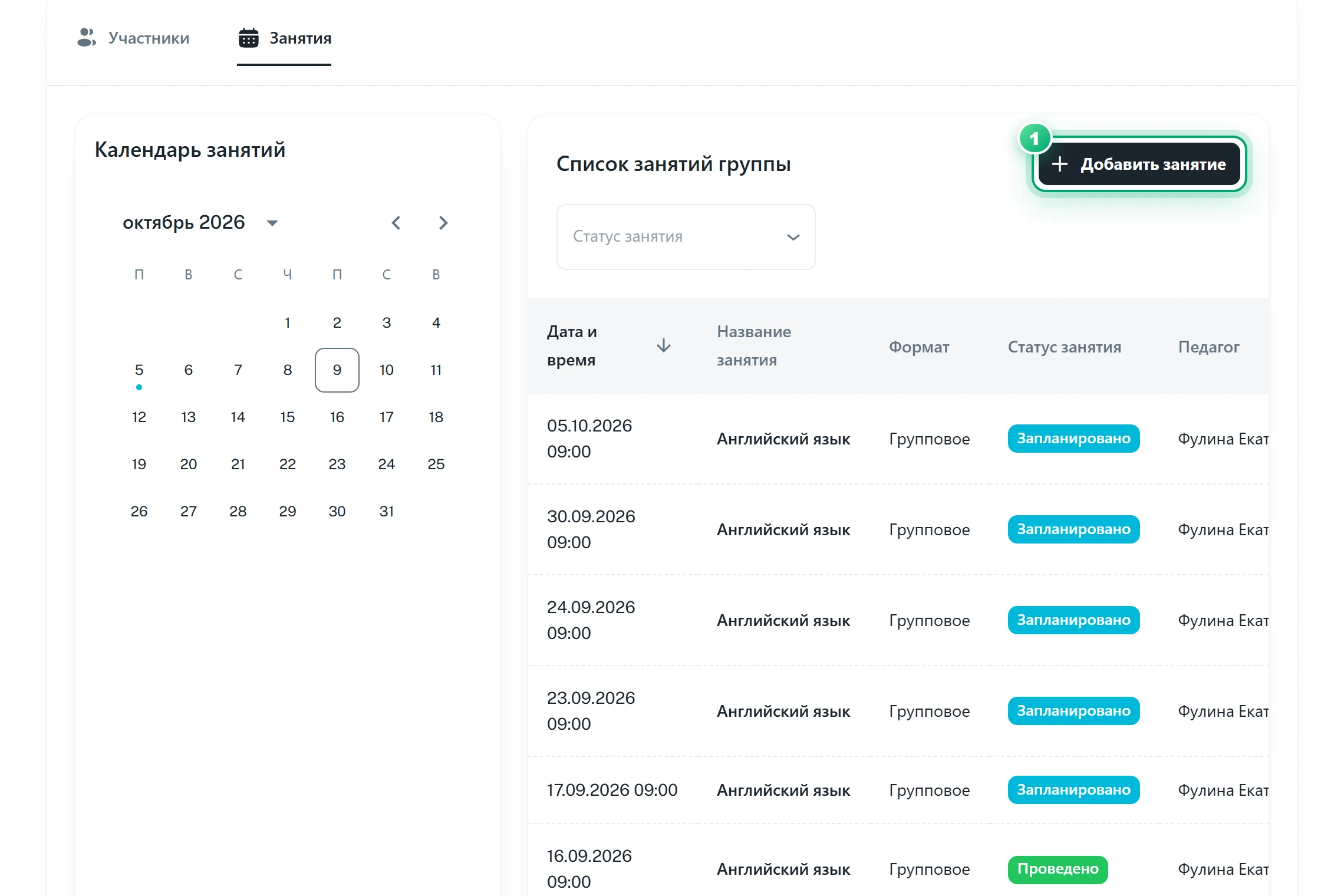Click the plus icon in Добавить занятие
Viewport: 1344px width, 896px height.
(x=1060, y=164)
